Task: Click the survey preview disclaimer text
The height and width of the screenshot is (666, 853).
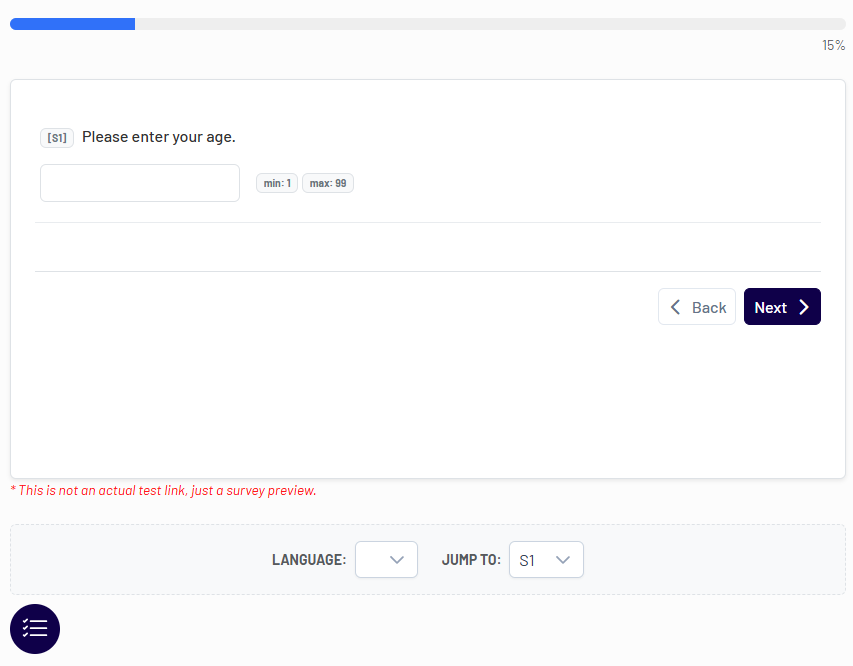Action: pyautogui.click(x=163, y=490)
